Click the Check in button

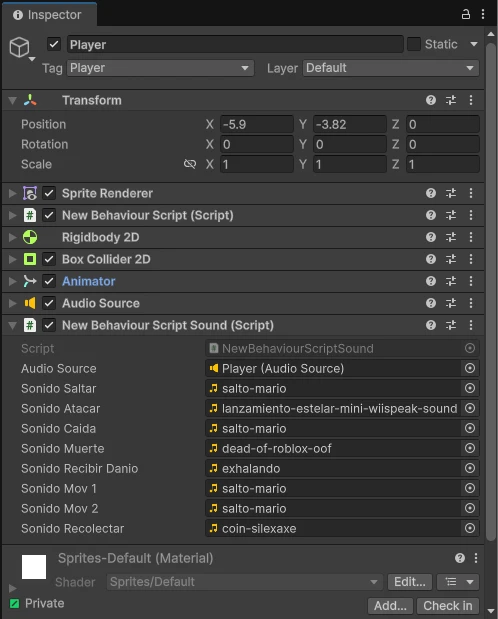(x=447, y=606)
